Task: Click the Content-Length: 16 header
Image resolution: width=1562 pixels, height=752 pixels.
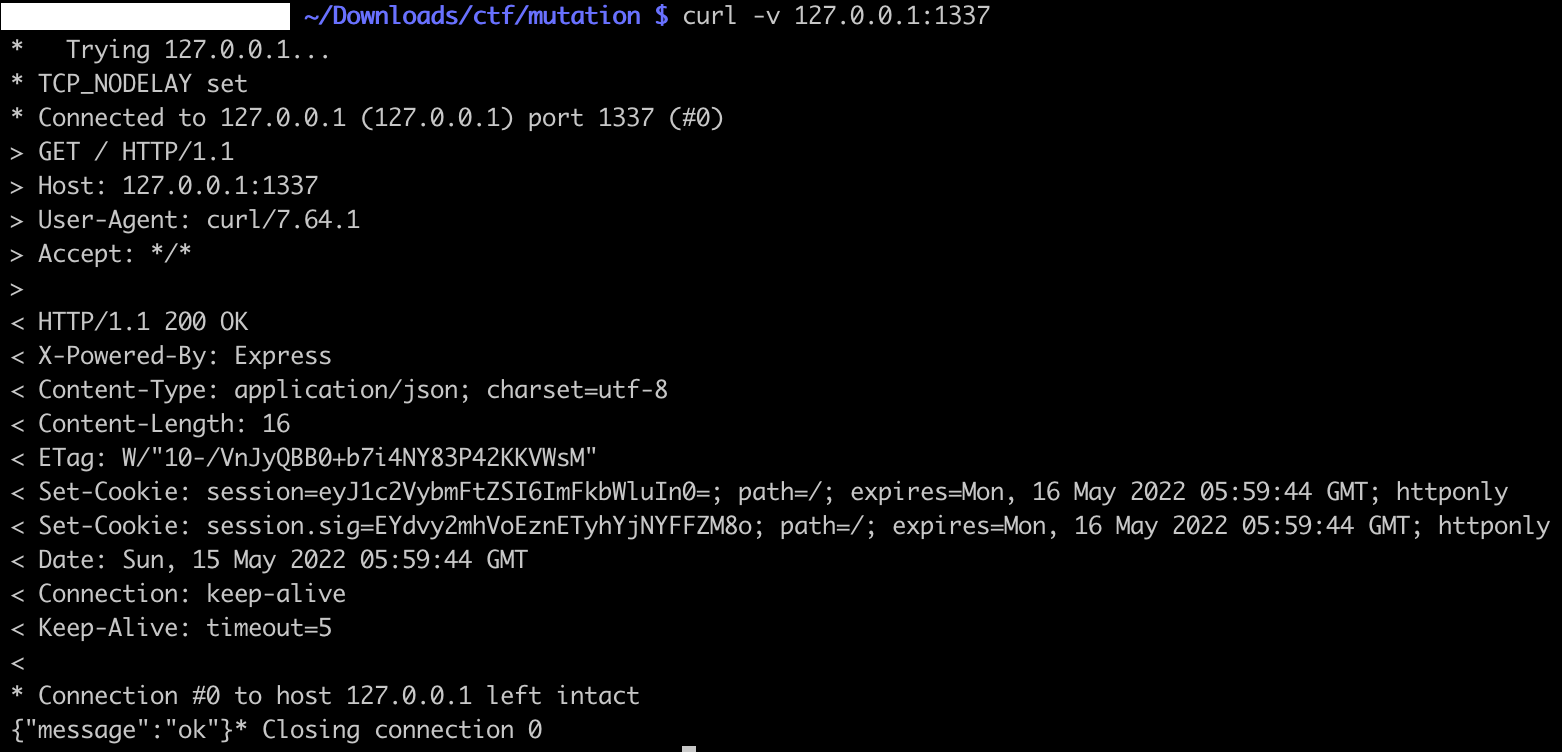Action: (x=164, y=424)
